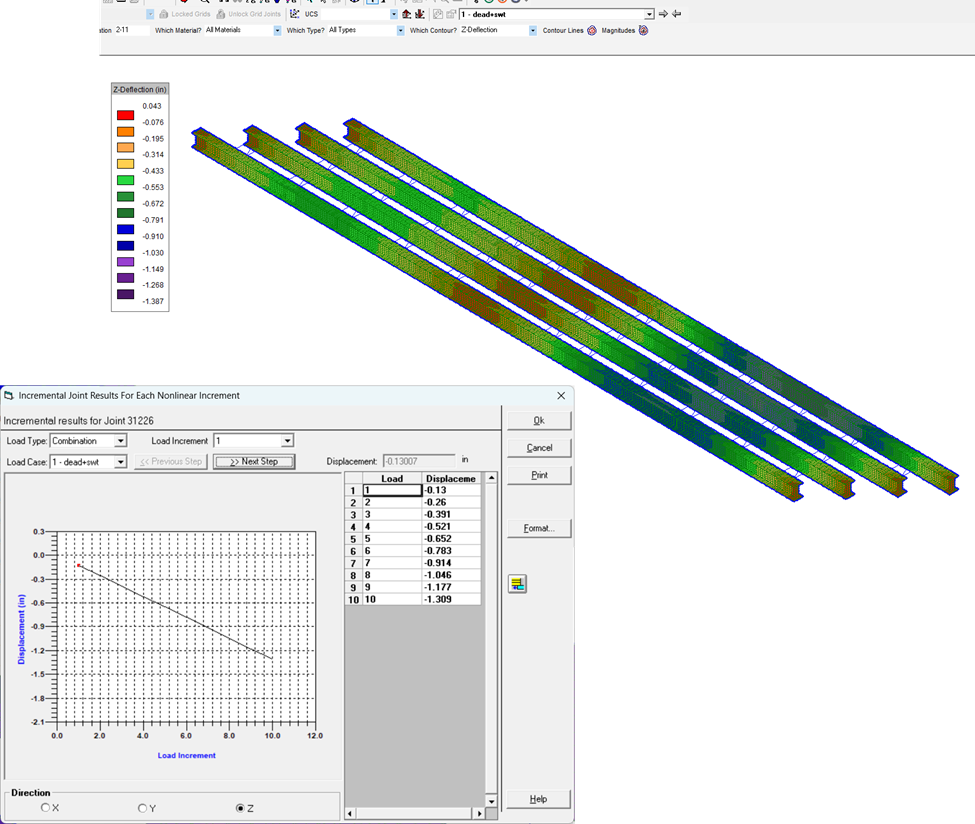The width and height of the screenshot is (975, 824).
Task: Click the red first point on graph
Action: click(x=78, y=565)
